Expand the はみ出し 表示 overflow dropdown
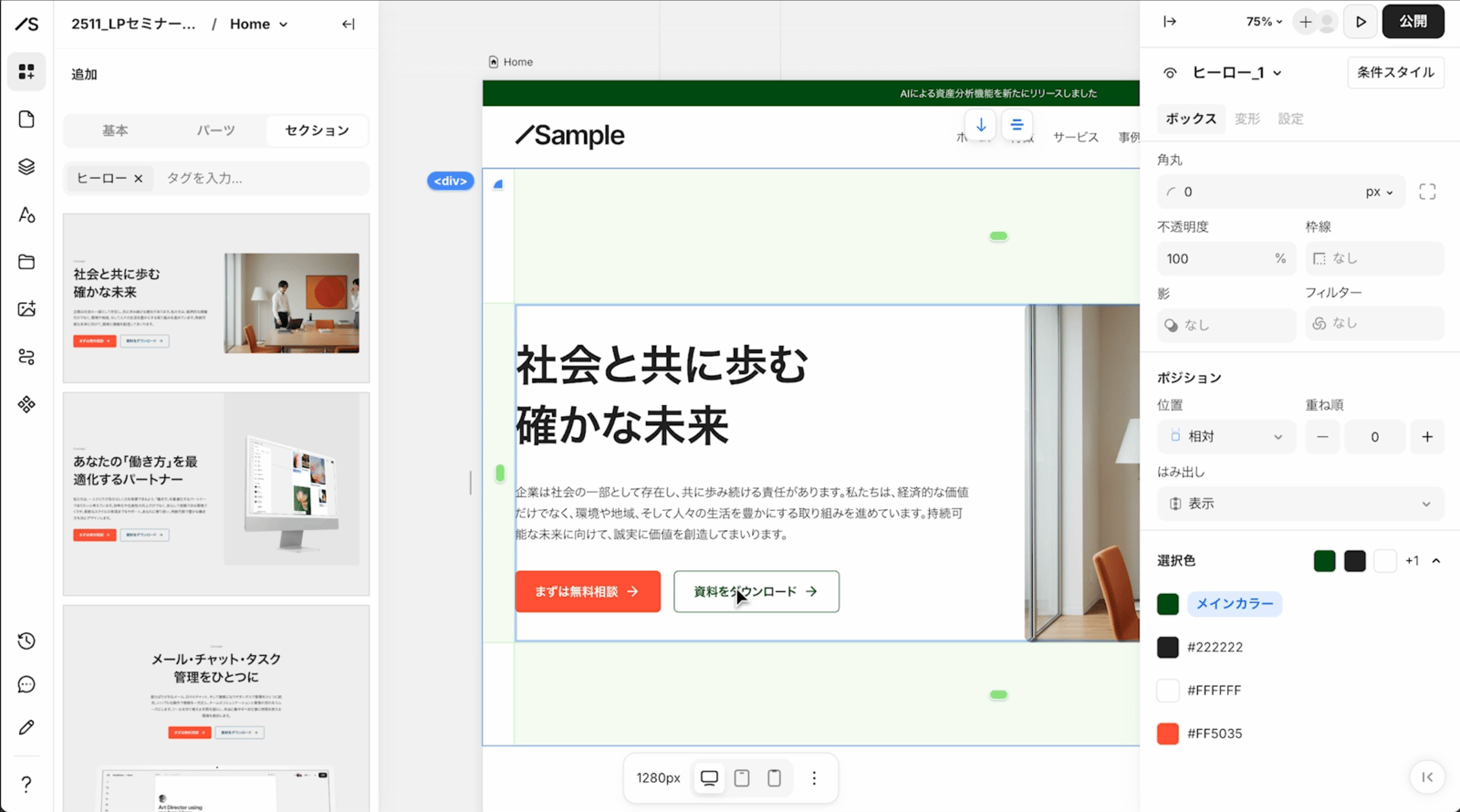 coord(1299,504)
